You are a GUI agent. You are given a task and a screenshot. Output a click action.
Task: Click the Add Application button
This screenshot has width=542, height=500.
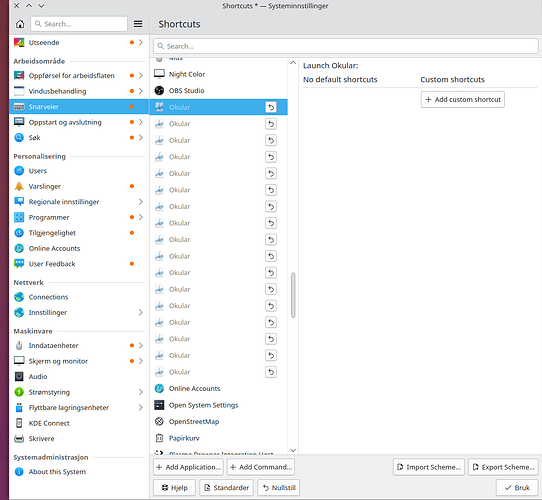188,467
